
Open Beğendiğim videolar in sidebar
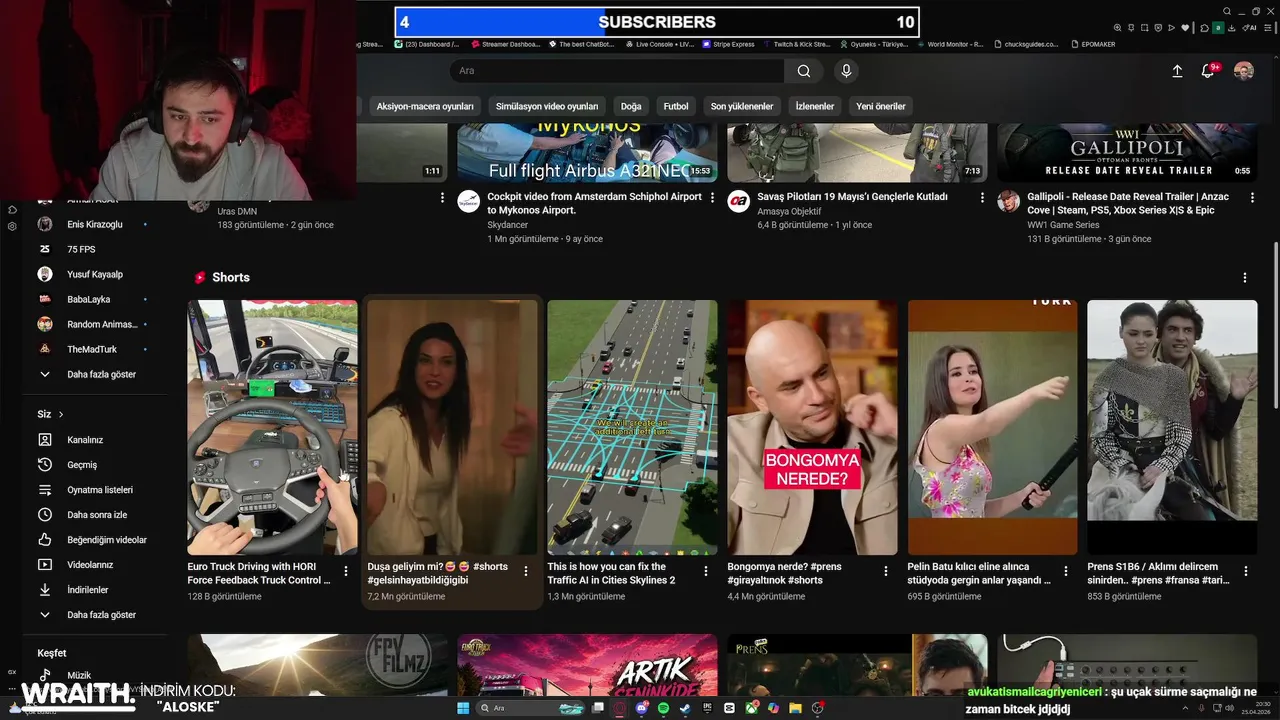[92, 540]
